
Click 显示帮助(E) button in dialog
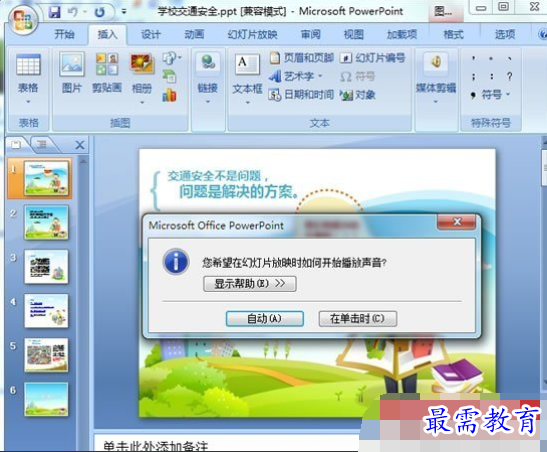(x=250, y=284)
